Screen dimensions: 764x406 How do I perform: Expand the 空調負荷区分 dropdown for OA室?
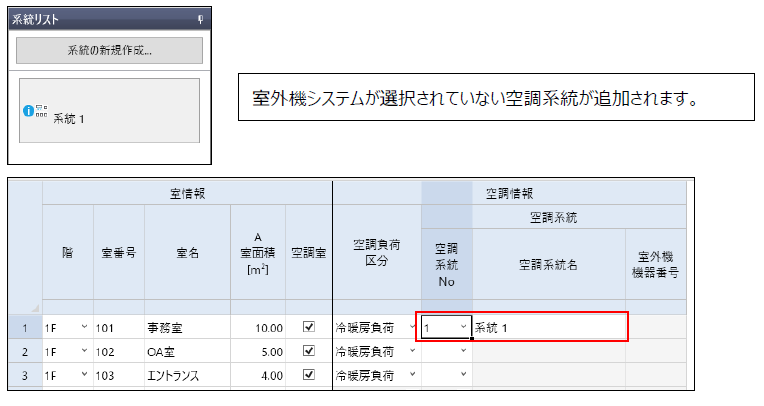[412, 351]
